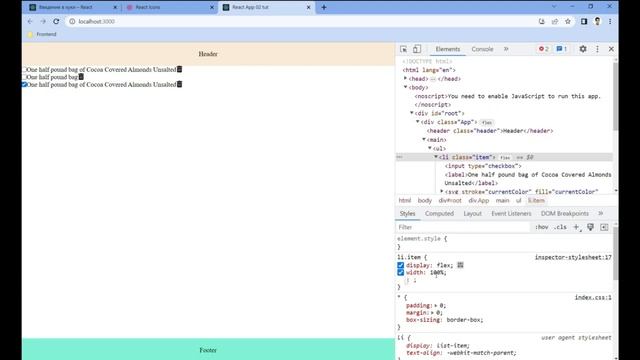The image size is (640, 360).
Task: Switch to the React Icons browser tab
Action: click(x=169, y=7)
